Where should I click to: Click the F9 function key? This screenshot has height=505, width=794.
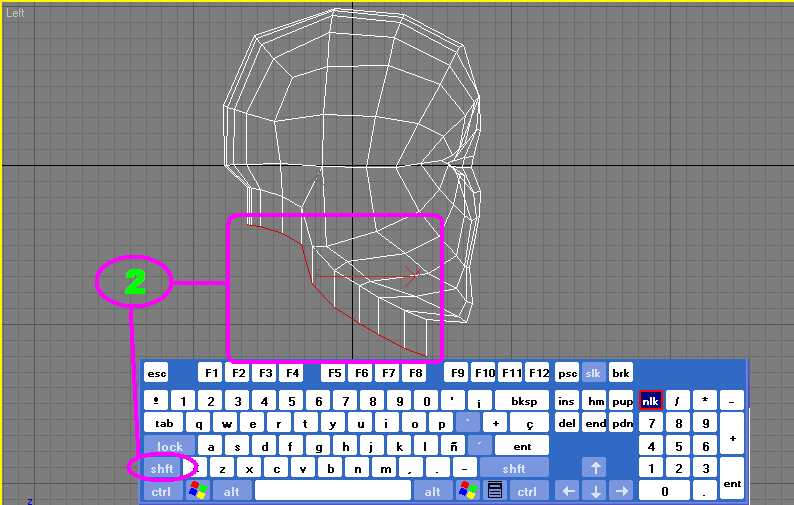[457, 373]
